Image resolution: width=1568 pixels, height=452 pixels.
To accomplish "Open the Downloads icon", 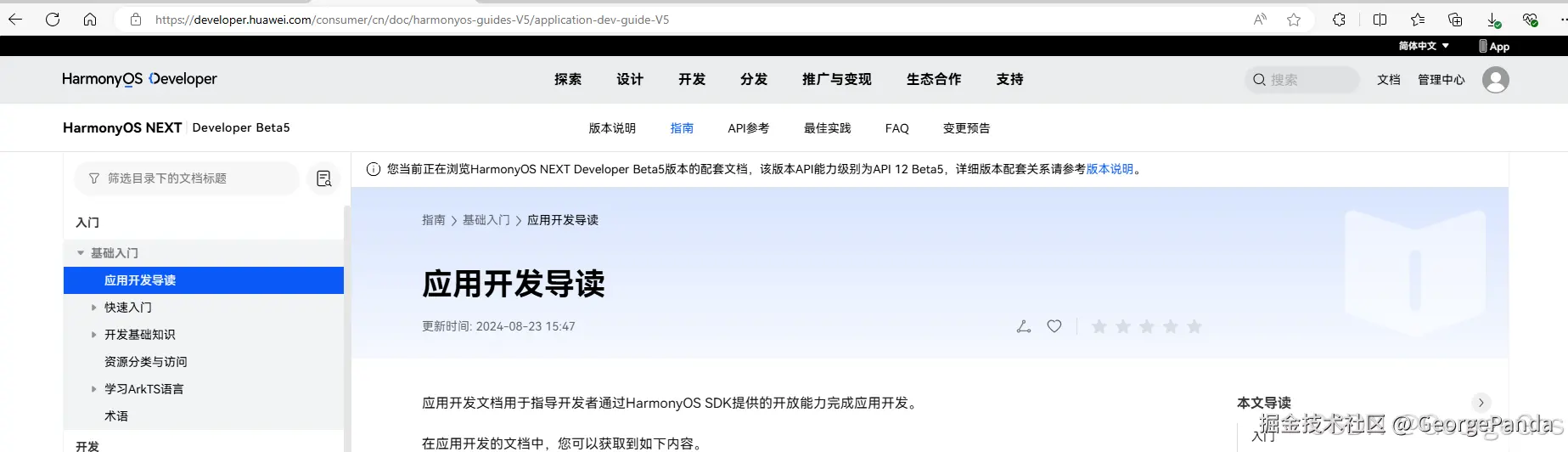I will [x=1493, y=20].
